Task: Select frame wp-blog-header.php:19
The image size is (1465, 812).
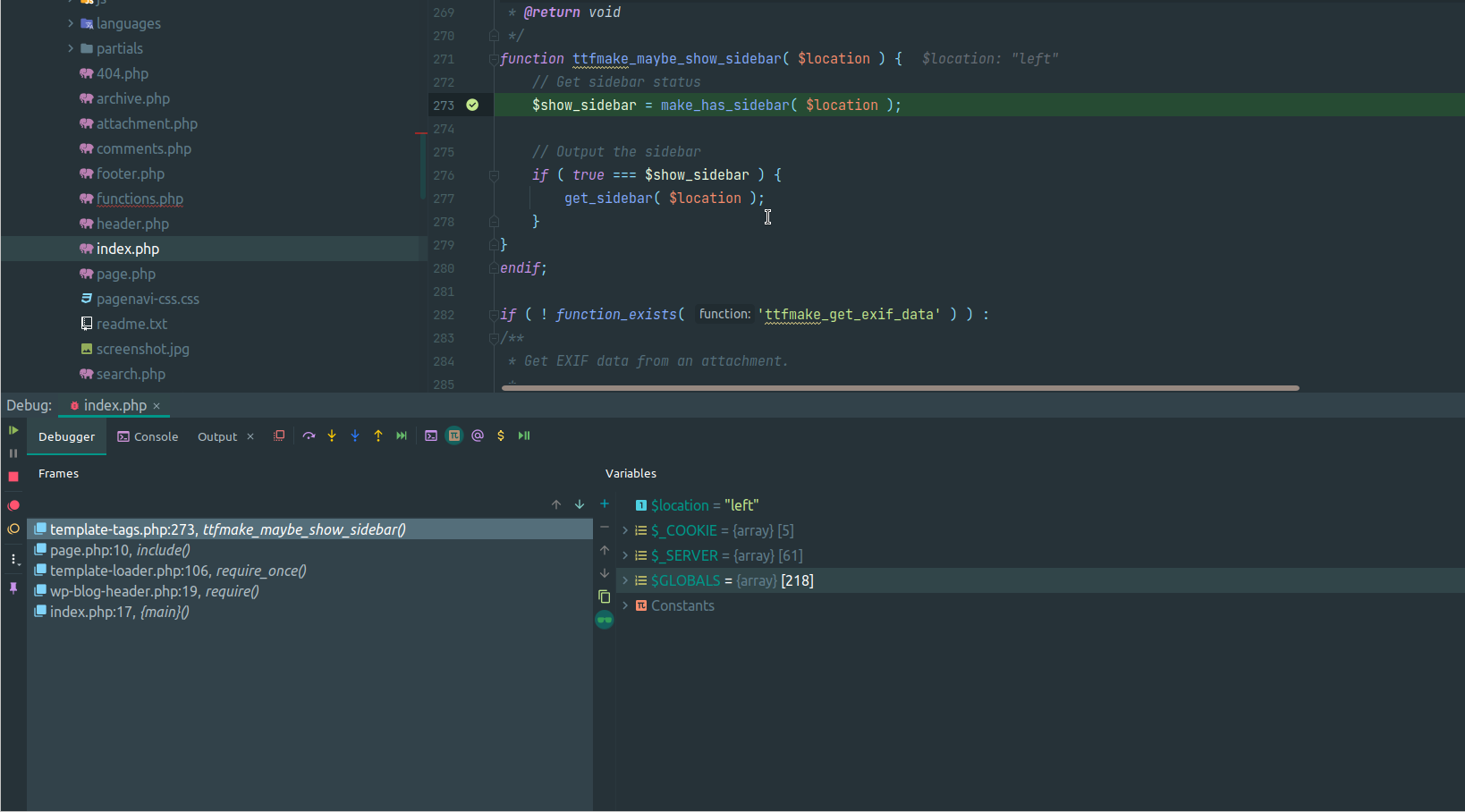Action: [x=309, y=591]
